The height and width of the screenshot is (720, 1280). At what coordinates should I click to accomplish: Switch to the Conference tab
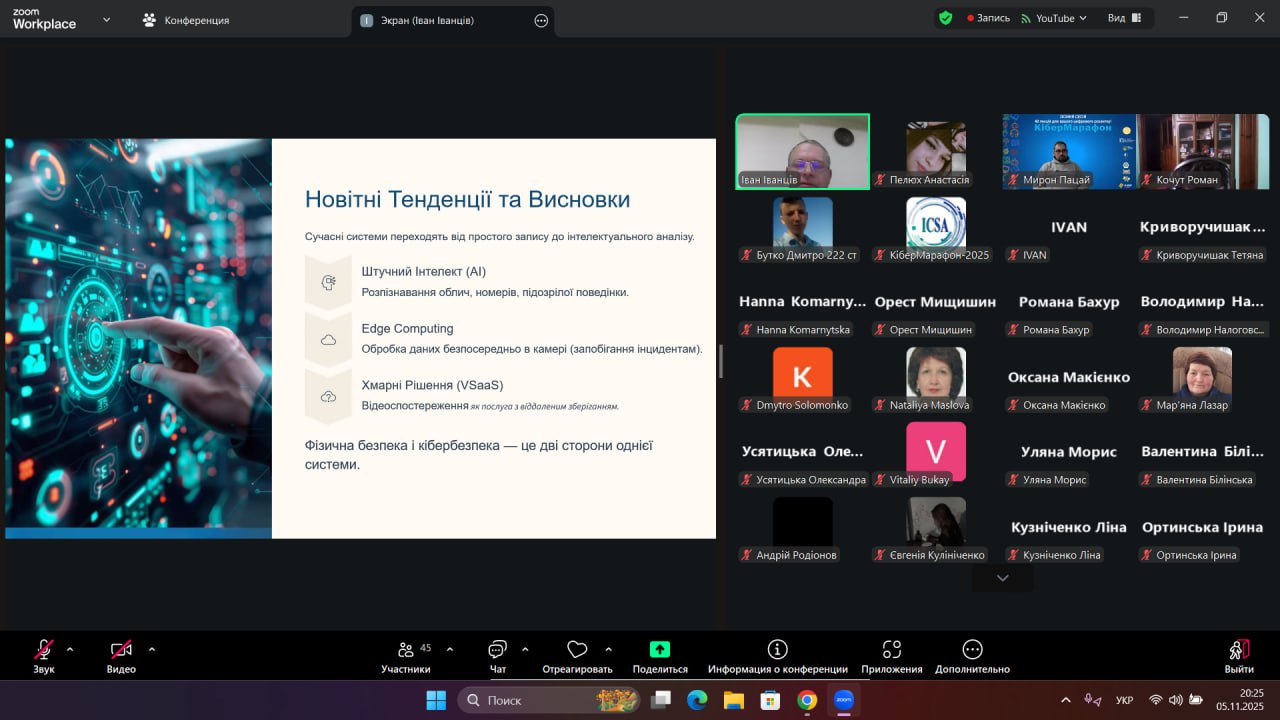(186, 20)
